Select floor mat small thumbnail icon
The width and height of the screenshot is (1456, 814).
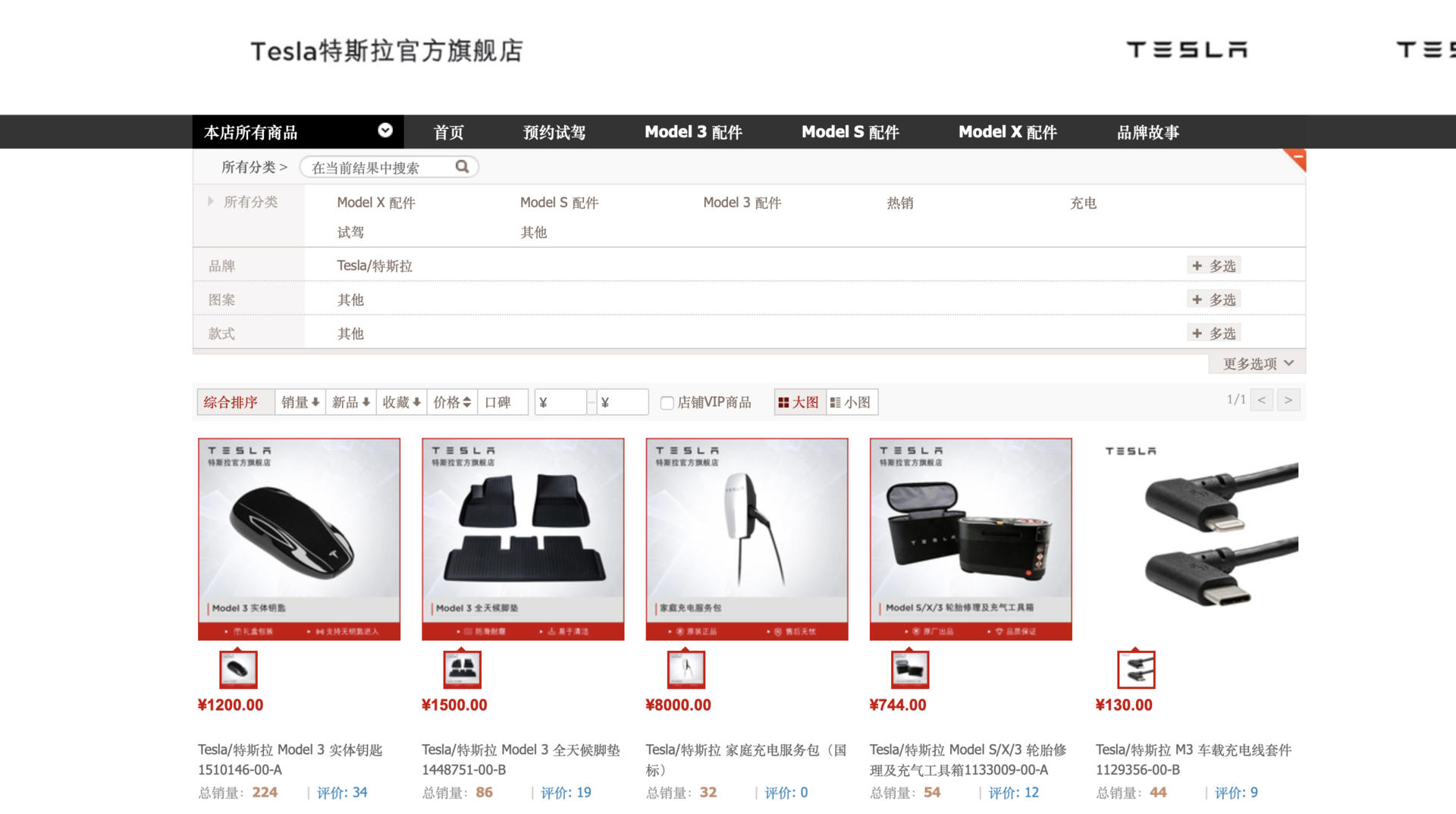[x=462, y=669]
